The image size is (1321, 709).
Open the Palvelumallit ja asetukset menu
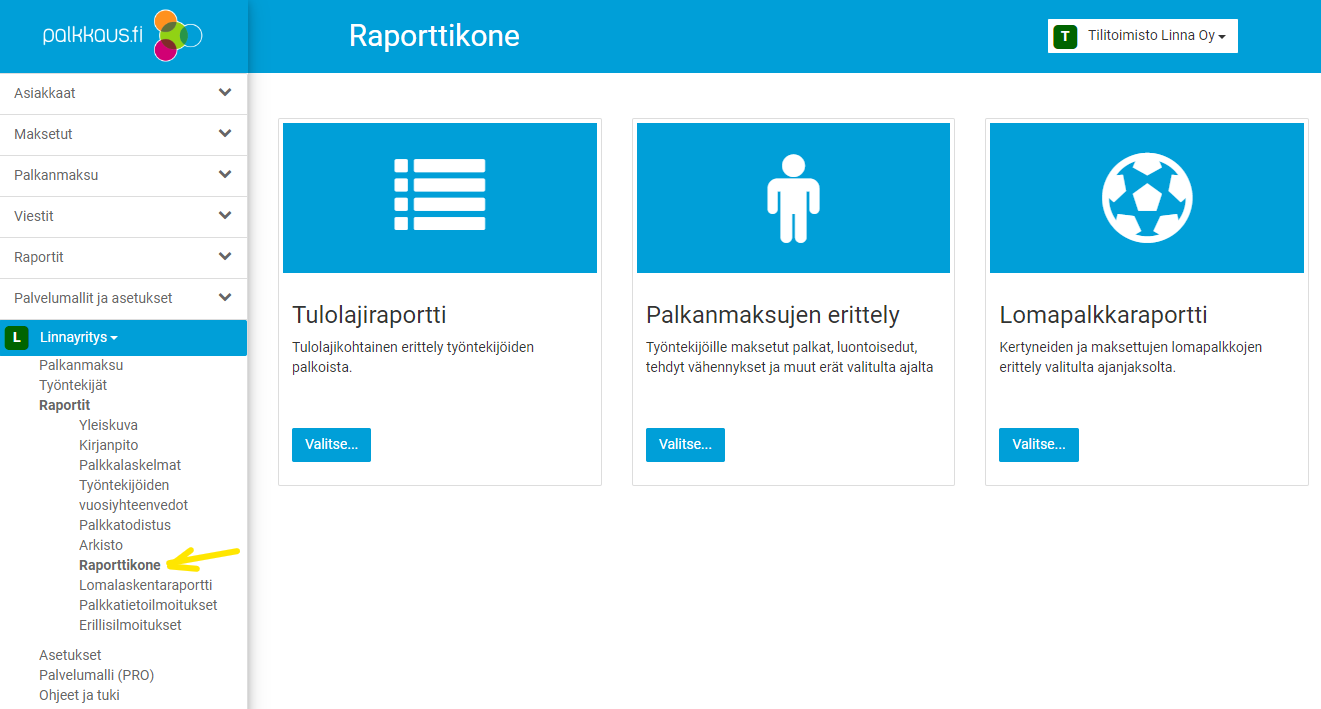click(124, 298)
